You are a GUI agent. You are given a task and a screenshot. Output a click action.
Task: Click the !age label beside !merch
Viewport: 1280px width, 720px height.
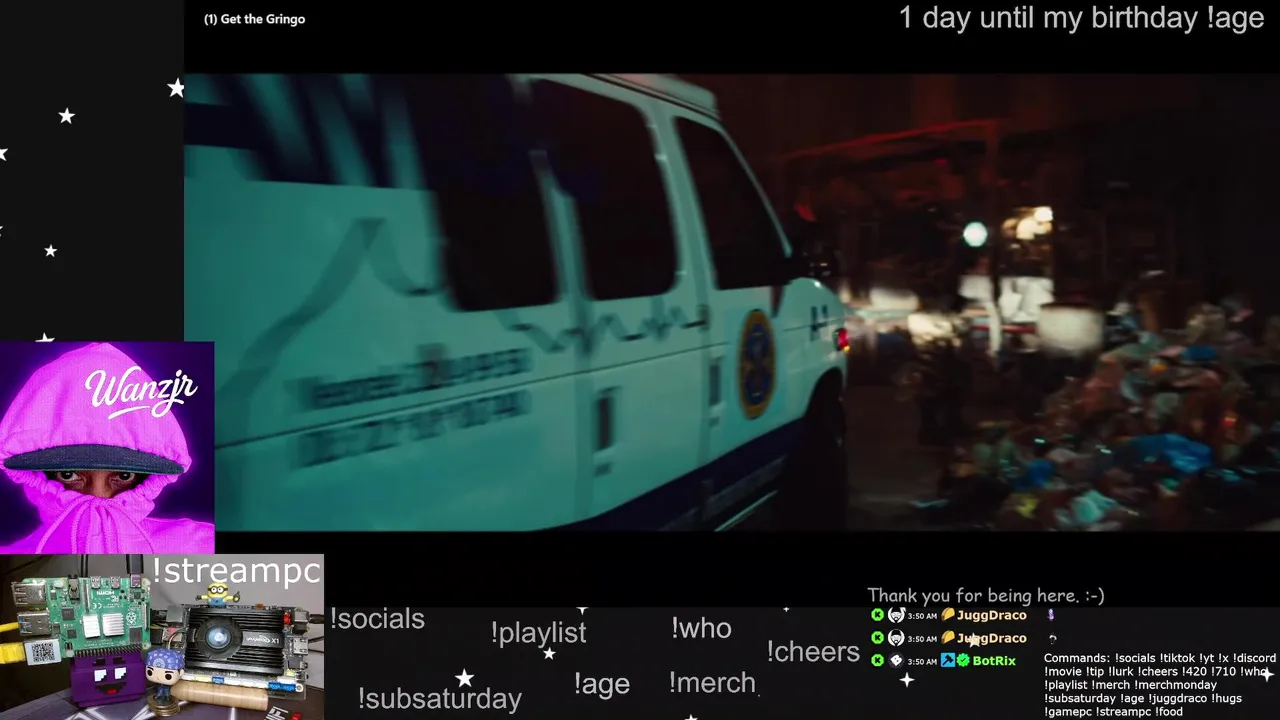601,684
